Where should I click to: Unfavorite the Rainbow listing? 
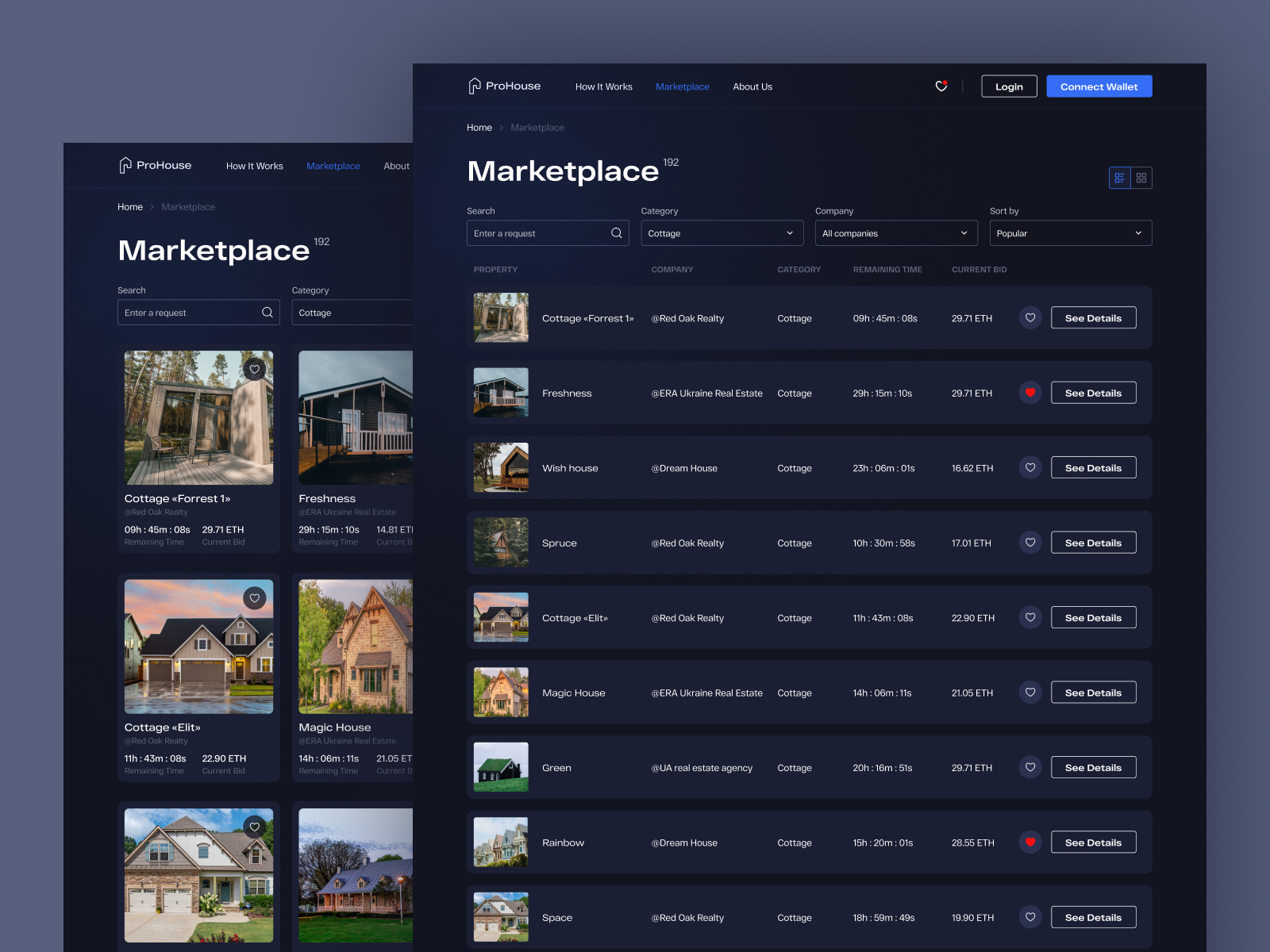click(1030, 842)
